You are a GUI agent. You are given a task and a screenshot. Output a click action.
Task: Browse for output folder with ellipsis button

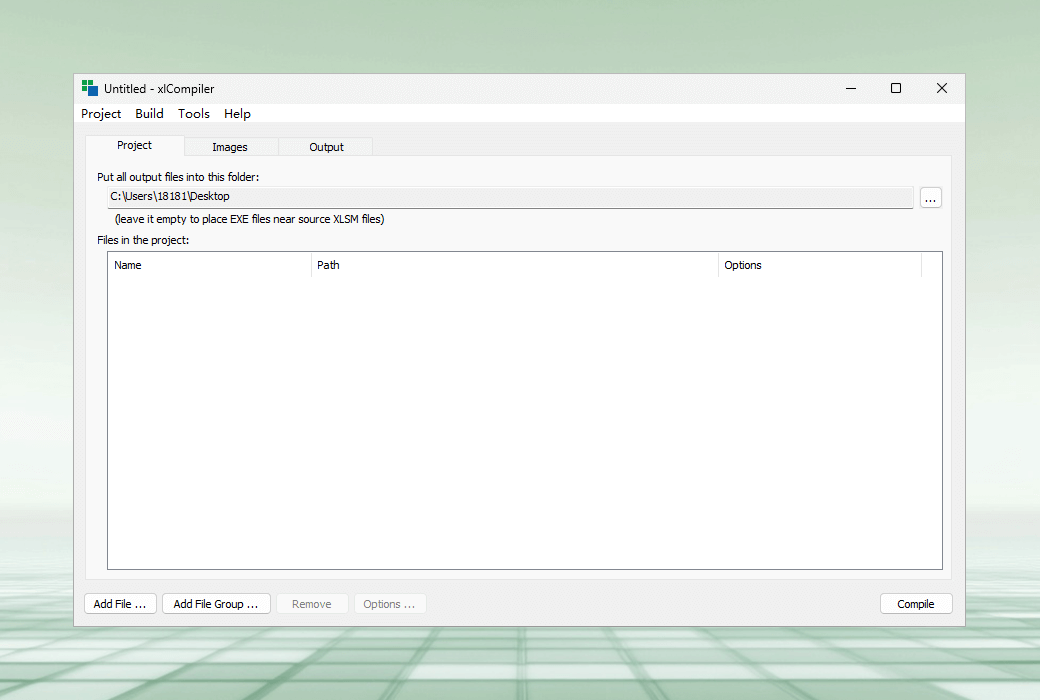click(931, 198)
